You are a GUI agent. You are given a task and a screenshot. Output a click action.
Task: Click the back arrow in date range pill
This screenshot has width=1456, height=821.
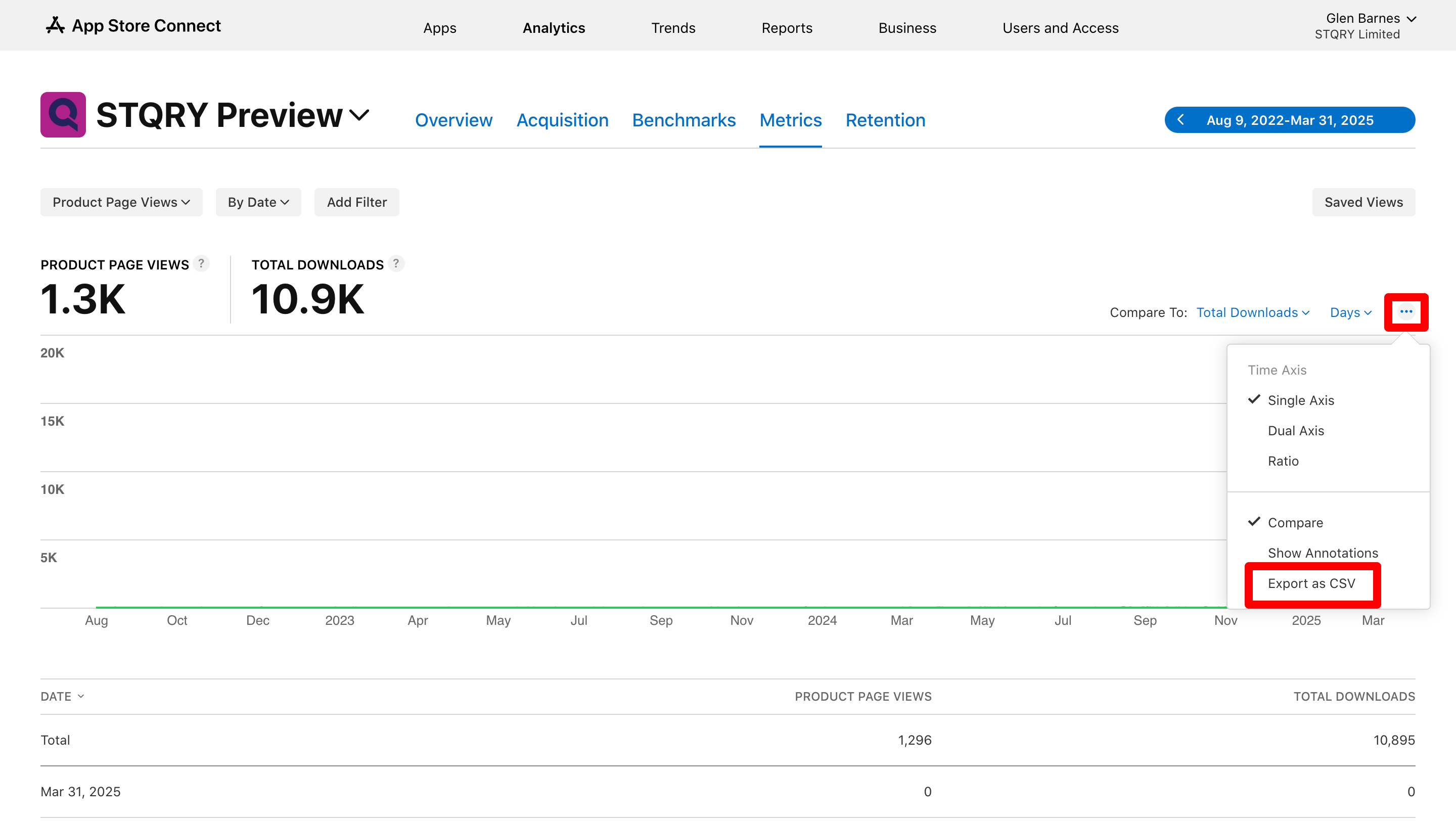click(1180, 120)
